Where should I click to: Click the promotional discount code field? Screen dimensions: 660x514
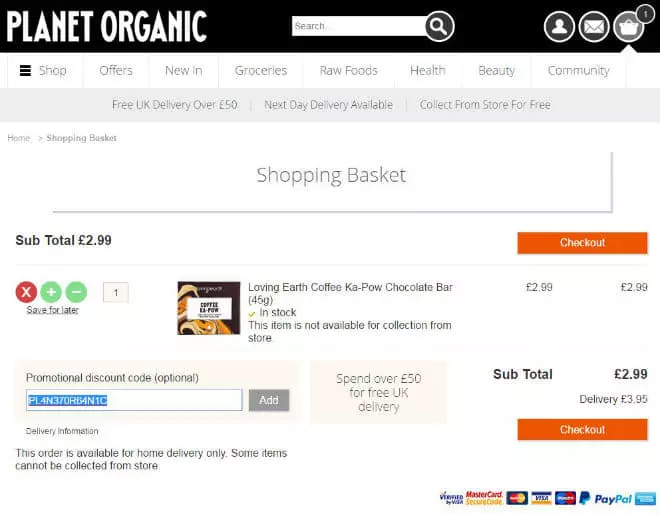point(134,400)
